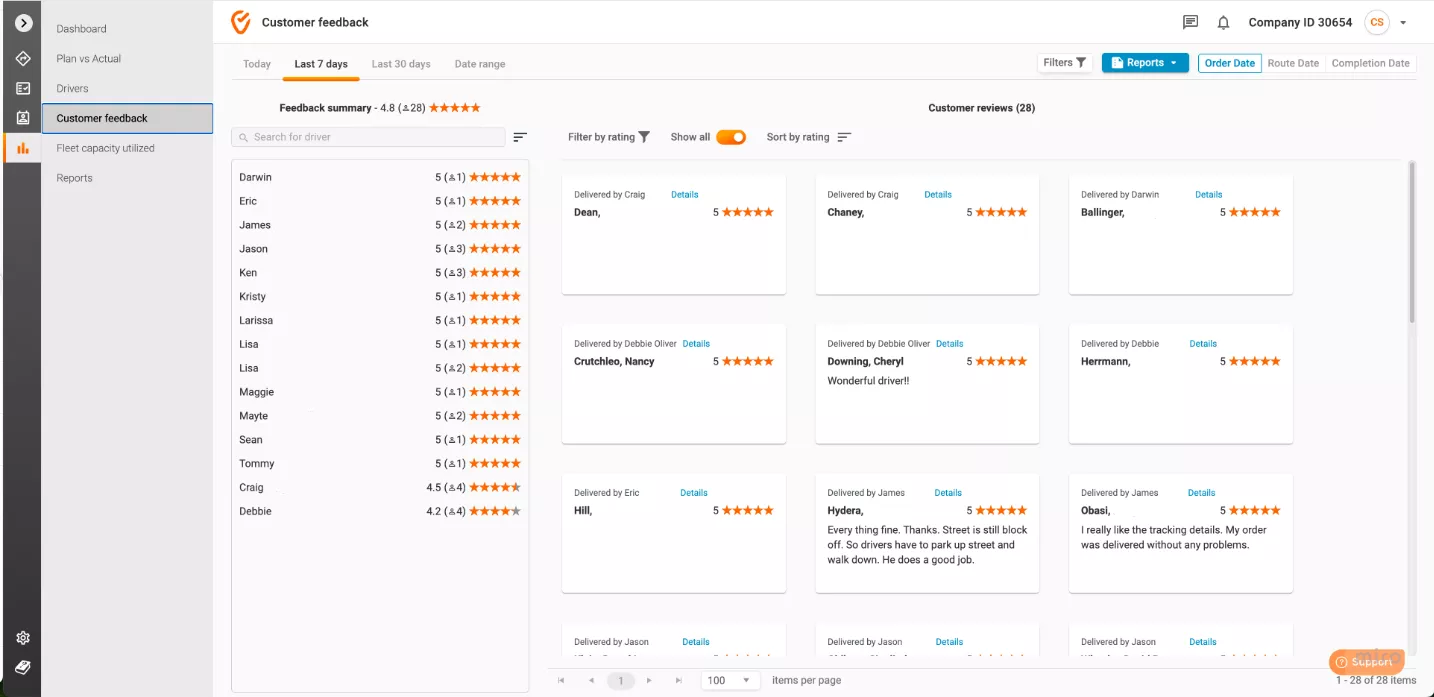Open the notifications bell

click(x=1223, y=22)
